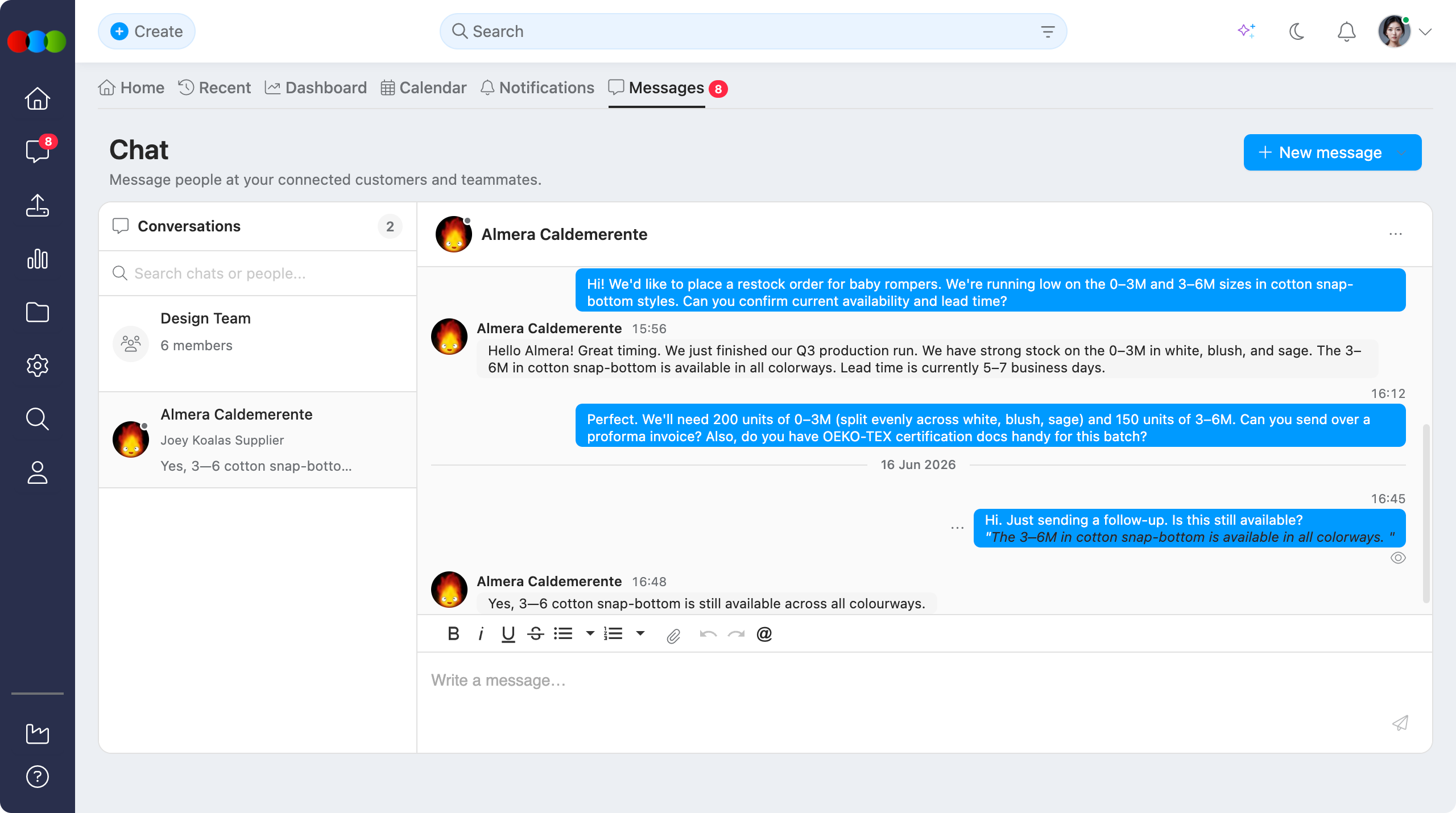1456x813 pixels.
Task: Focus the global Search field
Action: pos(753,31)
